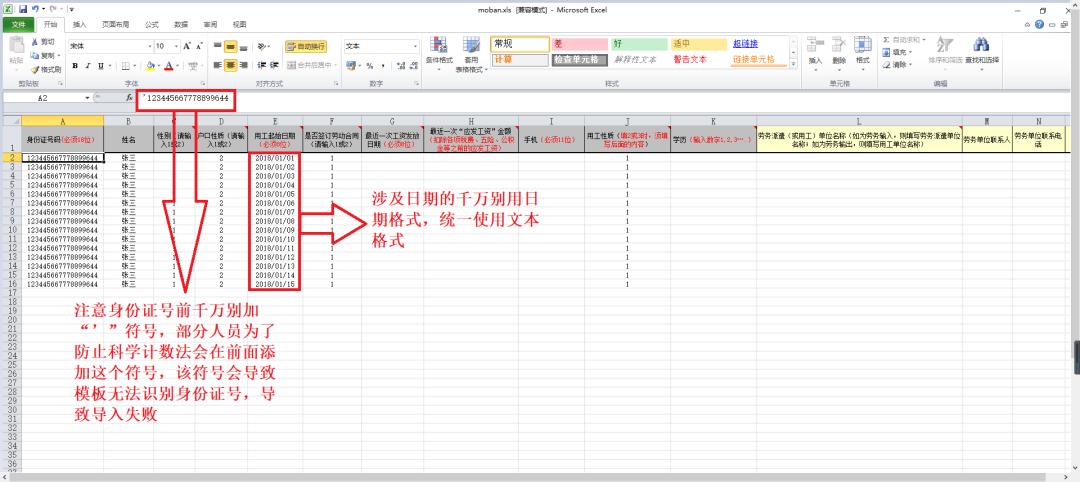Open the font group dialog launcher

pos(202,83)
